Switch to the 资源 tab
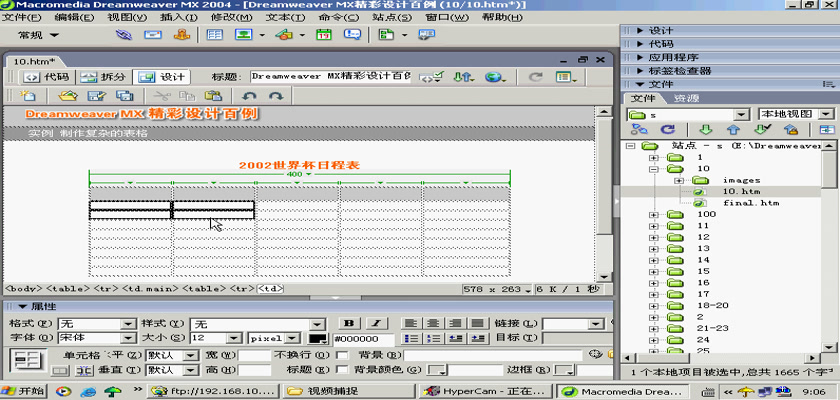 click(686, 99)
